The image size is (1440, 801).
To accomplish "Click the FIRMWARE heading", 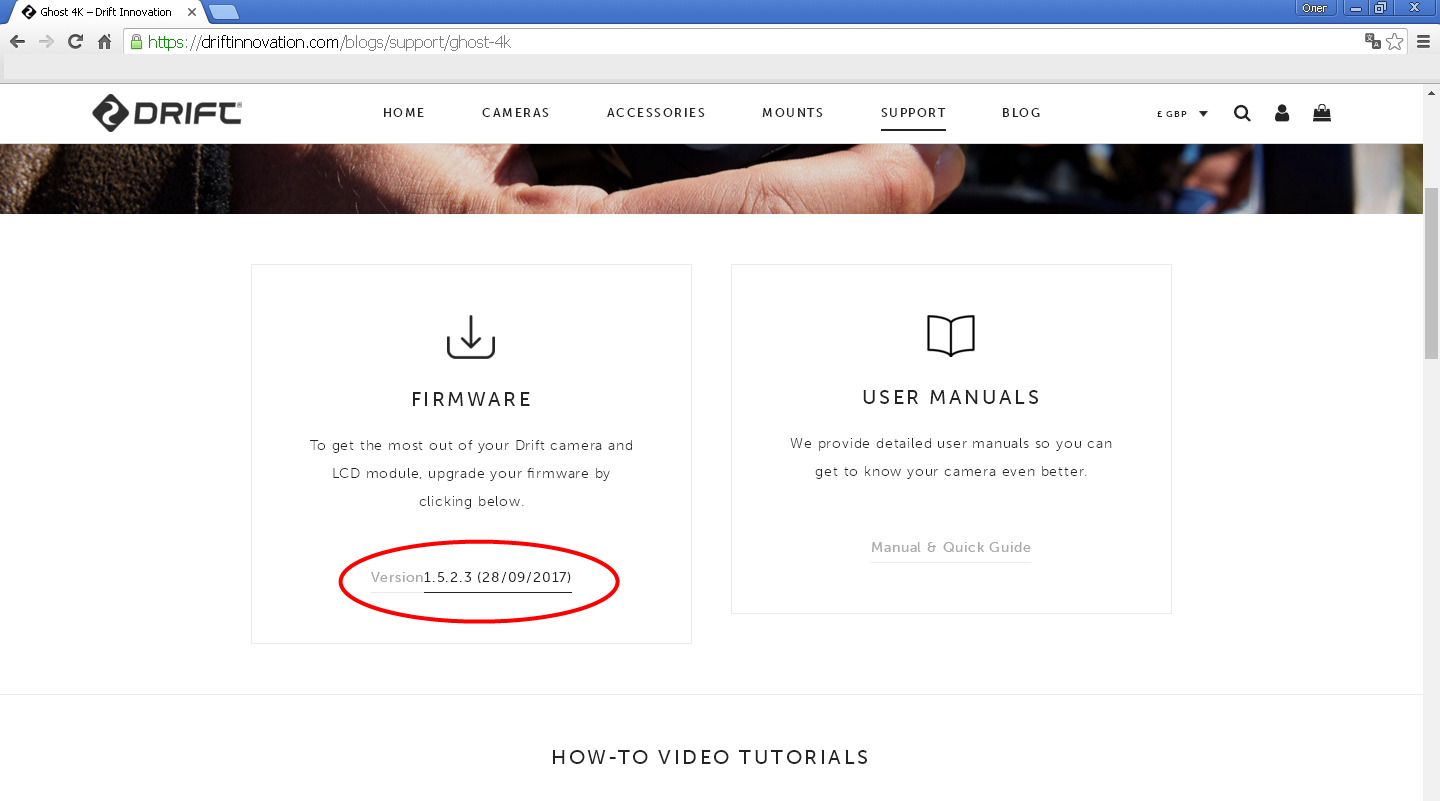I will point(471,399).
